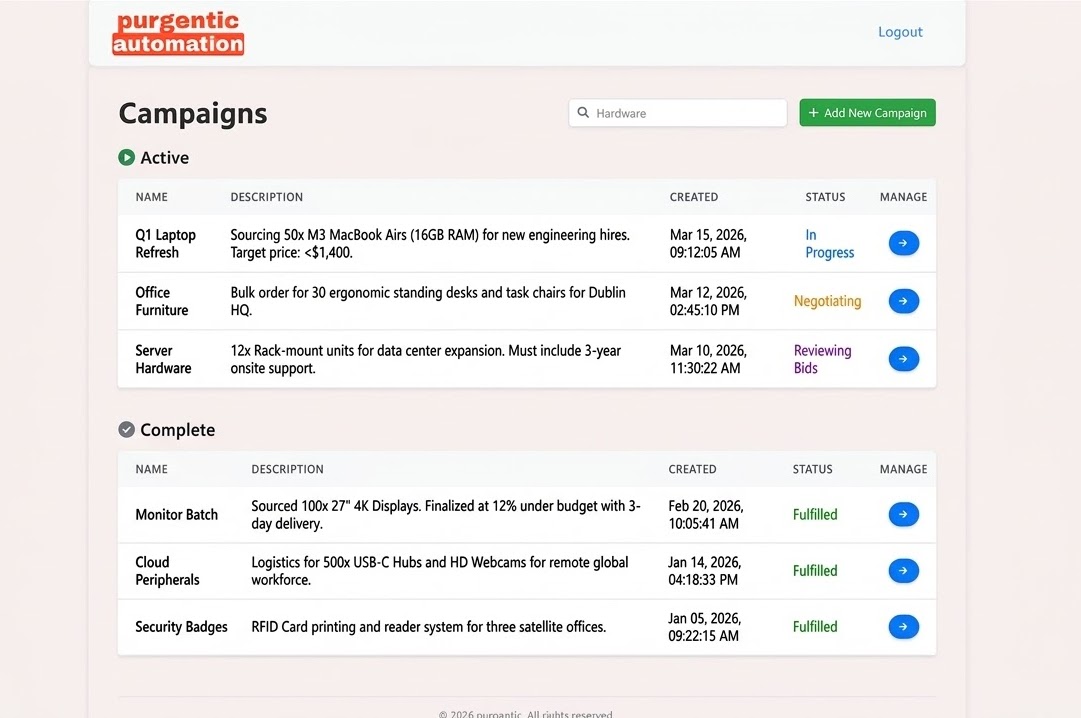Click the Reviewing Bids status for Server Hardware
Viewport: 1081px width, 718px height.
tap(822, 358)
